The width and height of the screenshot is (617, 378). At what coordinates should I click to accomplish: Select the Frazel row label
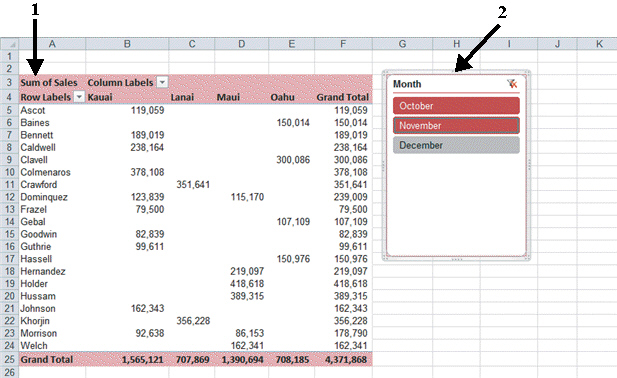33,209
